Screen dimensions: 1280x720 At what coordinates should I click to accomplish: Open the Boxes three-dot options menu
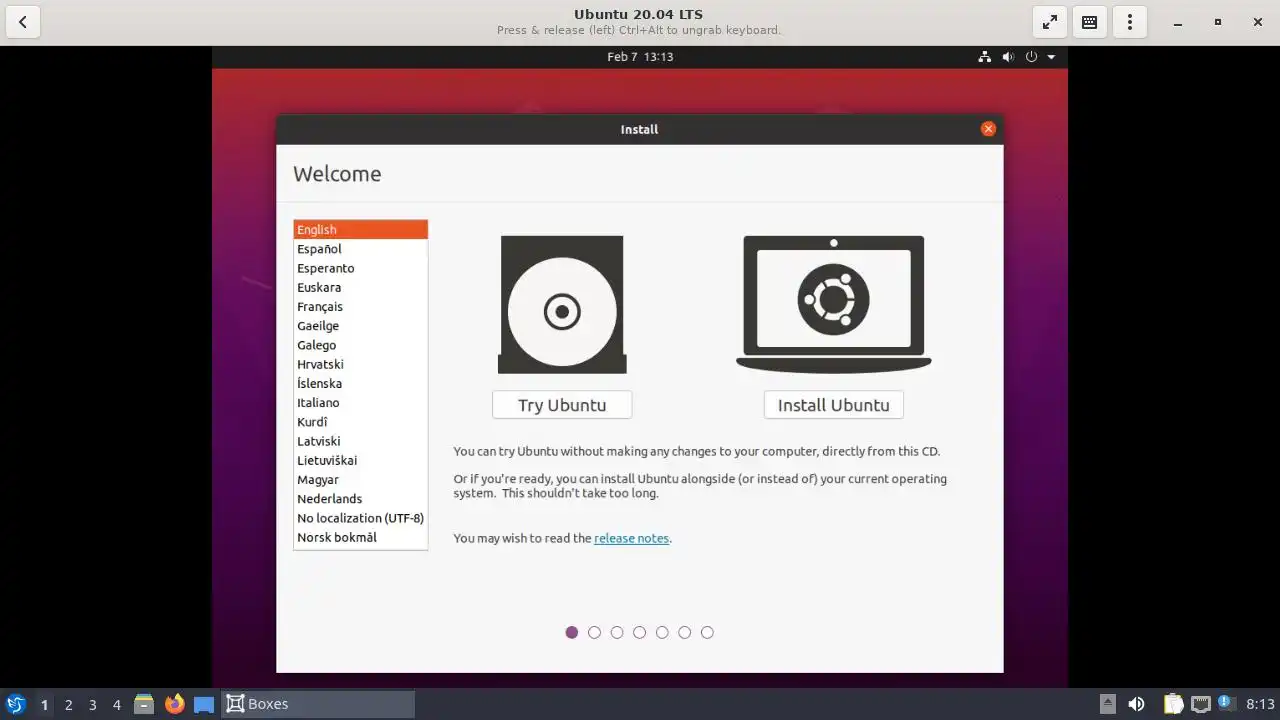tap(1130, 22)
